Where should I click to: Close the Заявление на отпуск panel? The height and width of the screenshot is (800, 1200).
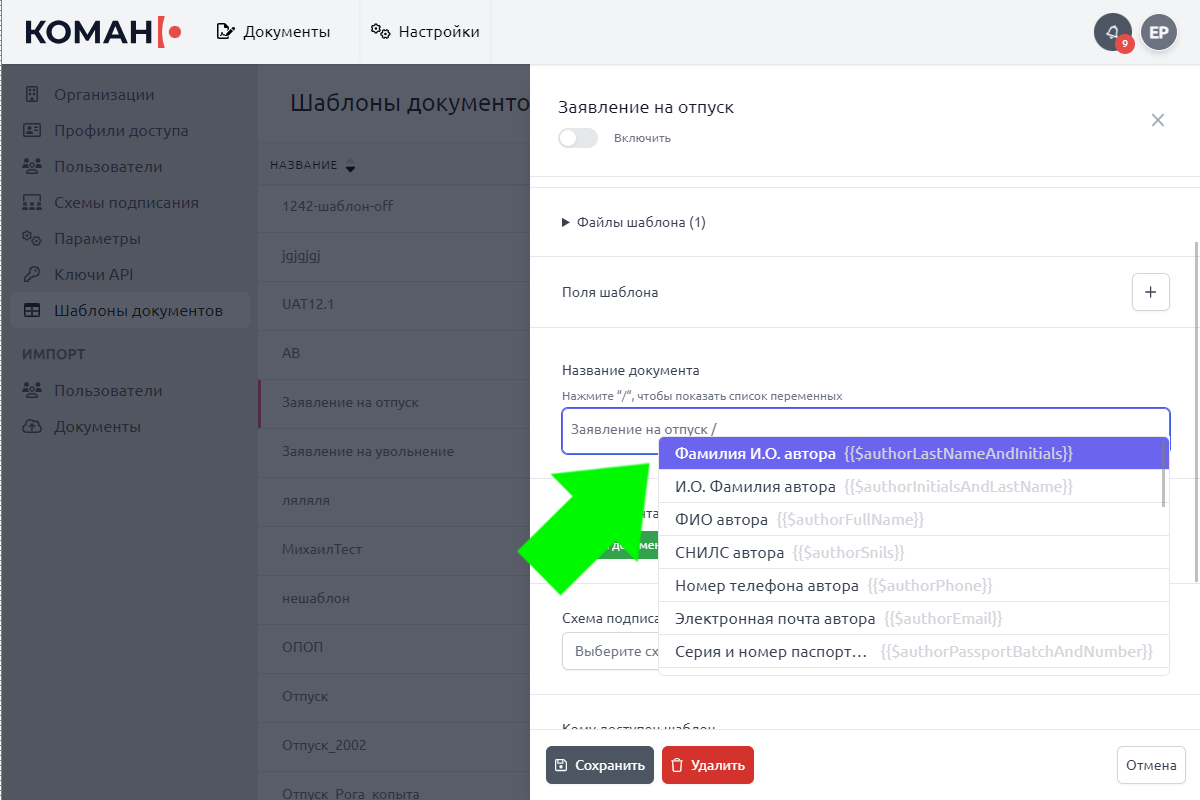point(1158,120)
